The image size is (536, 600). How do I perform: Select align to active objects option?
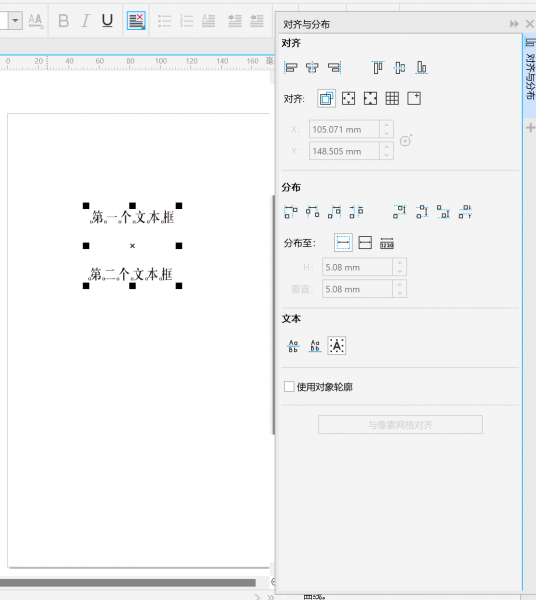(x=326, y=99)
